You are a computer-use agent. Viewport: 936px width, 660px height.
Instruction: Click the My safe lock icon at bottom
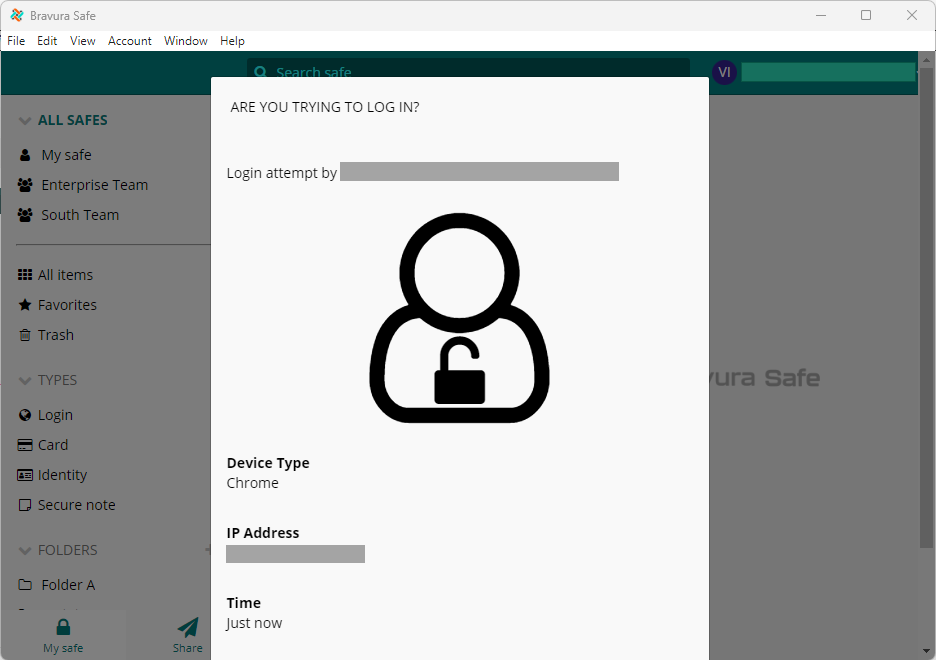(x=62, y=625)
